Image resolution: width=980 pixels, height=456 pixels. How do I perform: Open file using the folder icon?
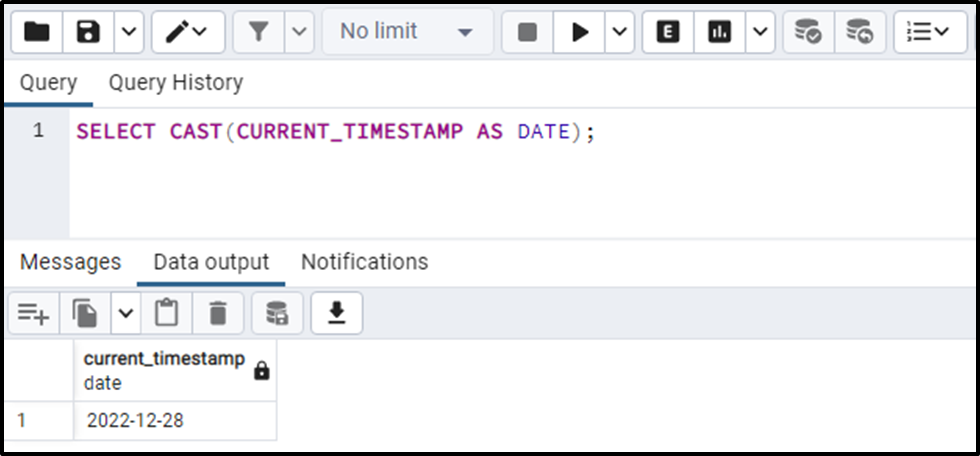[x=37, y=32]
